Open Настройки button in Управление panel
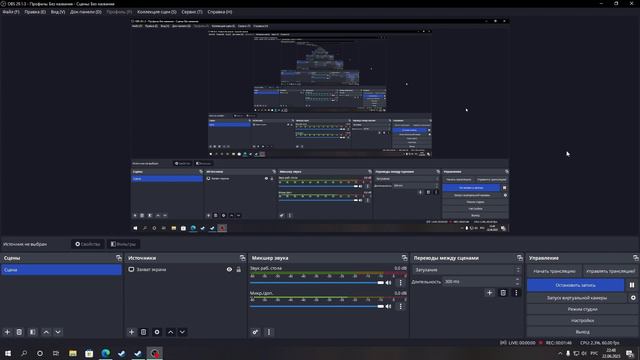The image size is (640, 360). point(582,320)
